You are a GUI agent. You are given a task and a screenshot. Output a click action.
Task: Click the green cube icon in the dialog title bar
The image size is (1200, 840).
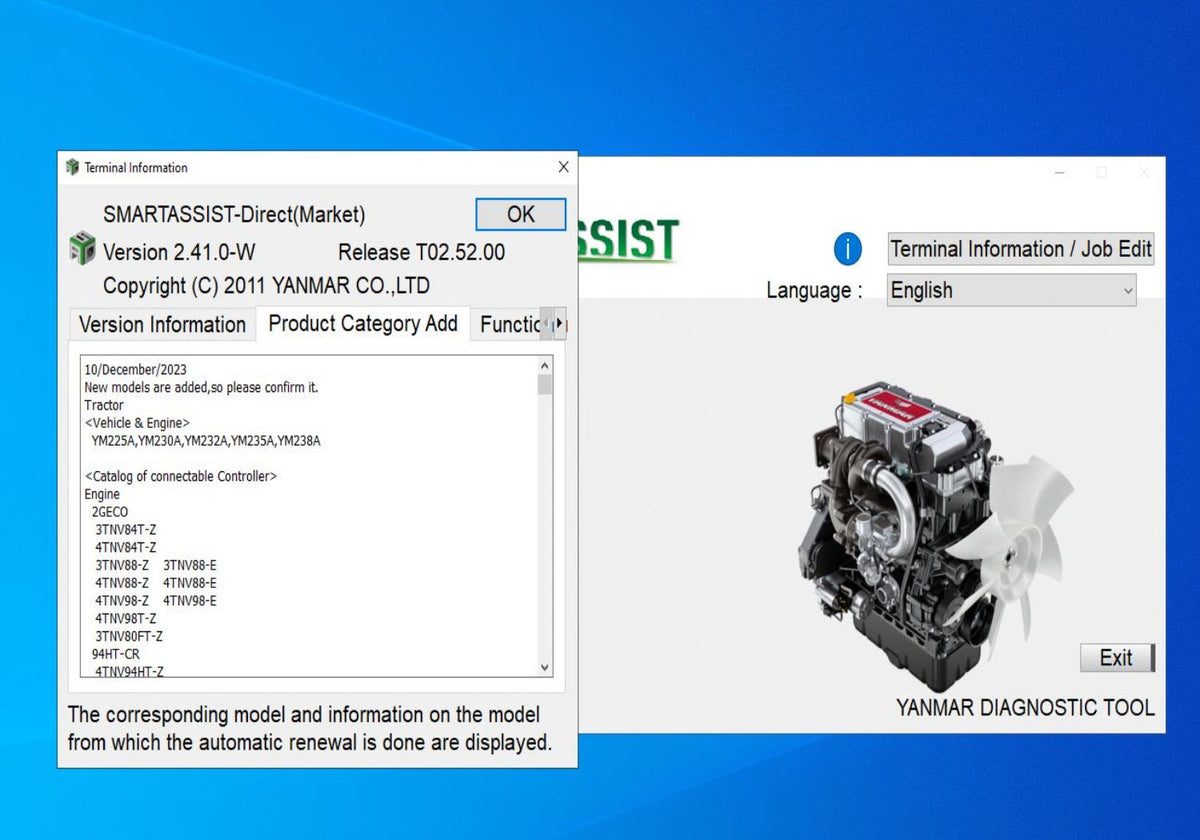tap(71, 167)
